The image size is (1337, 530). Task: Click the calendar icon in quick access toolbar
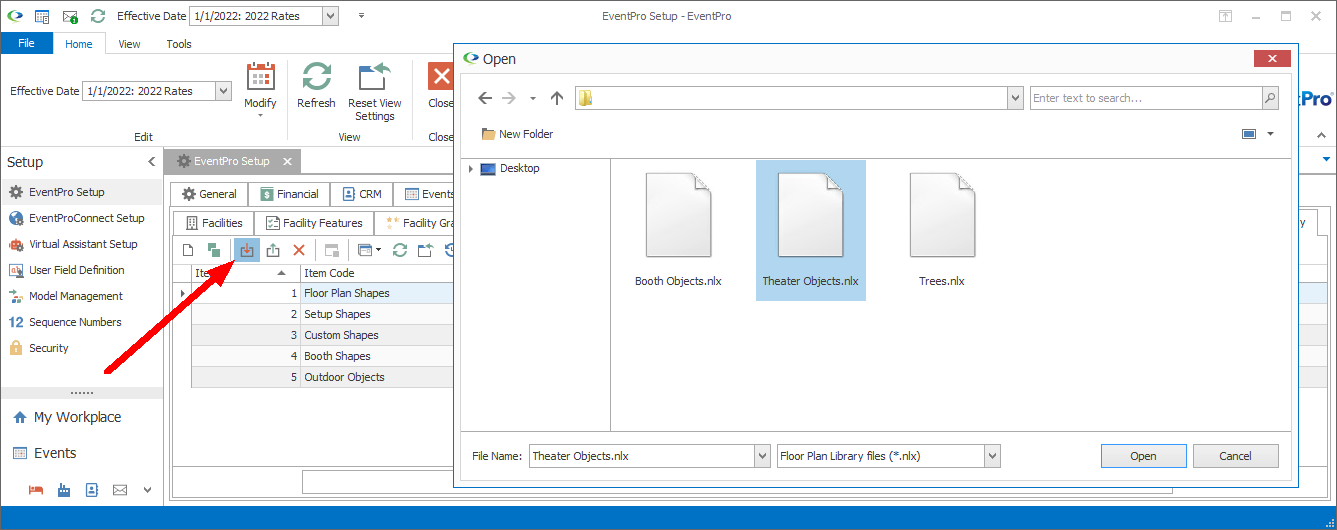coord(42,16)
